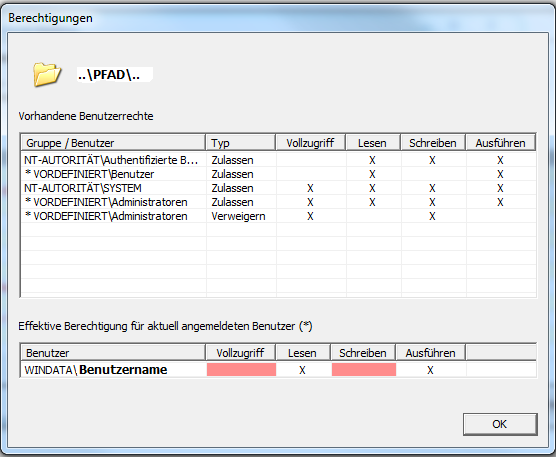
Task: Select the * VORDEFINIERT\Benutzer row
Action: [278, 174]
